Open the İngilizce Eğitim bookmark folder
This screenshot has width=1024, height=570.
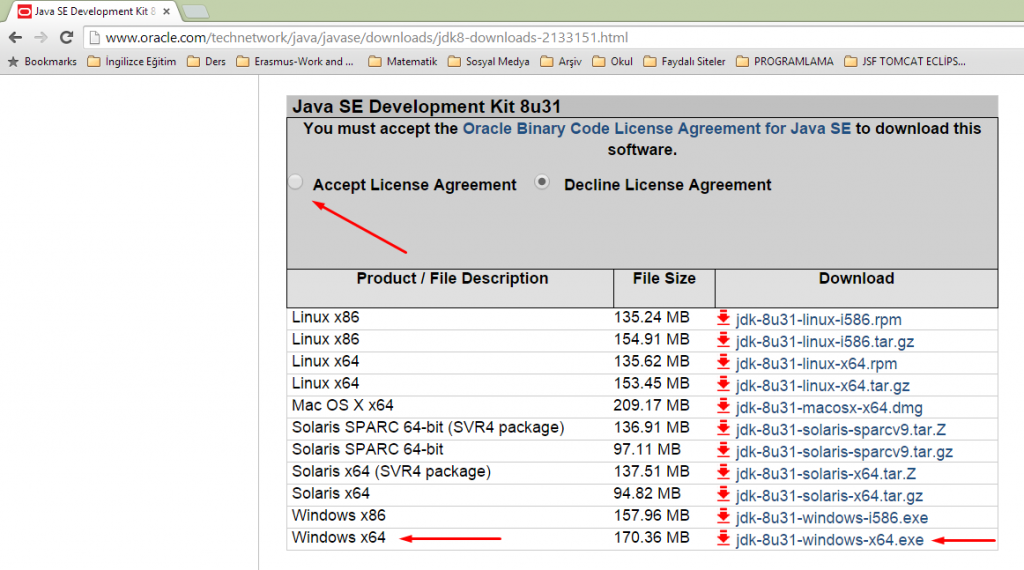[x=132, y=62]
